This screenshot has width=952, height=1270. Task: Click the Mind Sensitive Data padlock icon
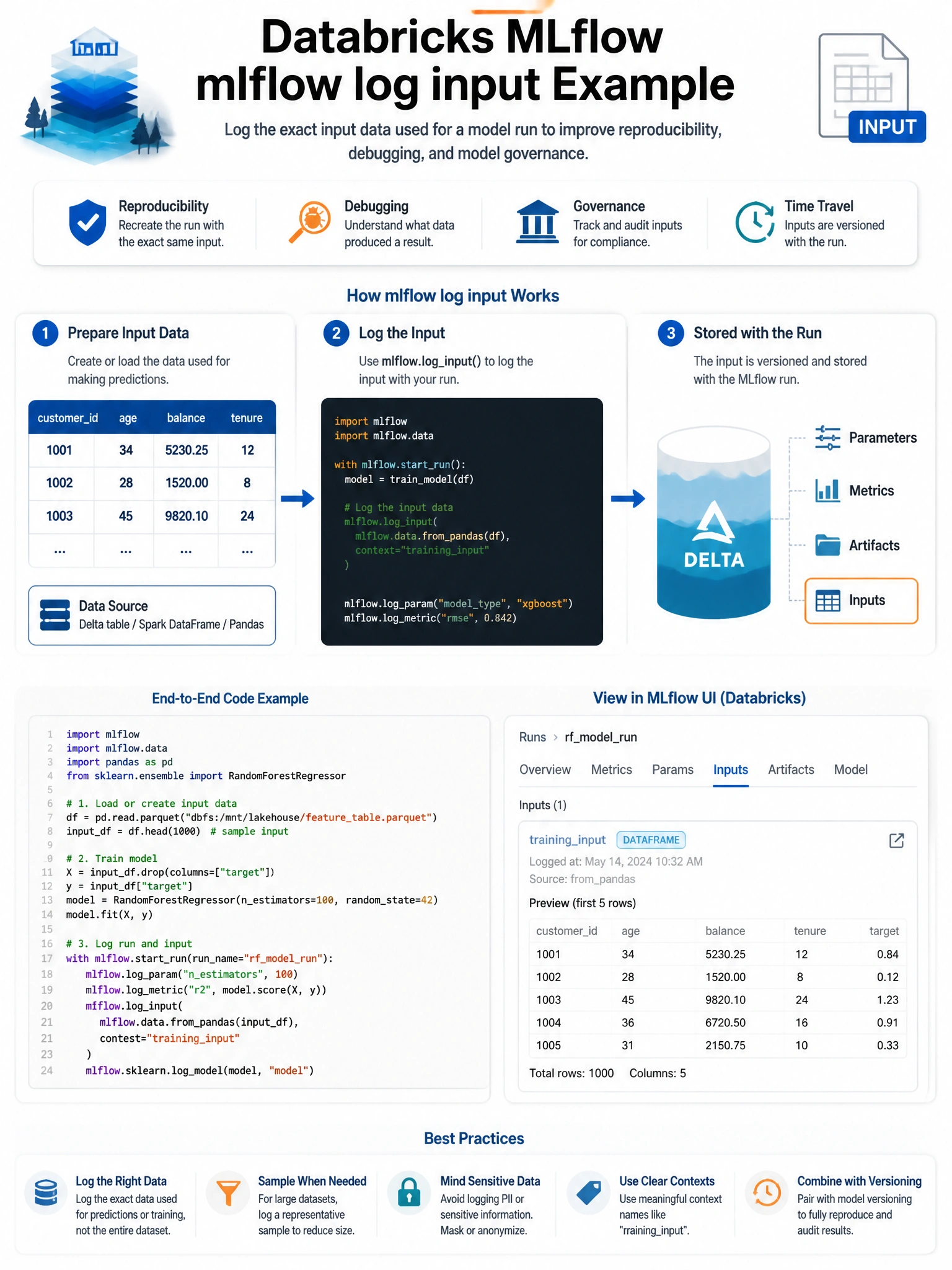pyautogui.click(x=408, y=1192)
